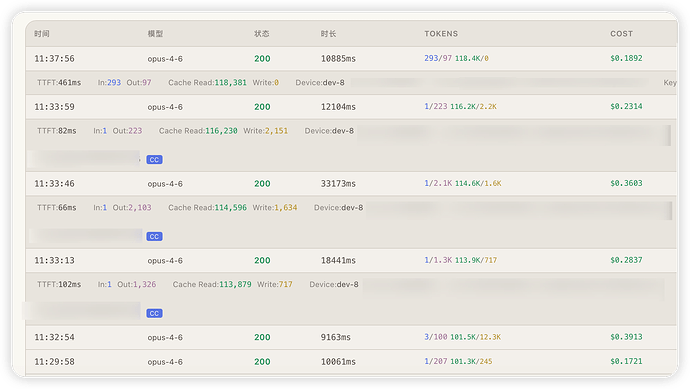This screenshot has height=389, width=690.
Task: Click Device:dev-8 in the 11:33:46 details
Action: (x=338, y=208)
